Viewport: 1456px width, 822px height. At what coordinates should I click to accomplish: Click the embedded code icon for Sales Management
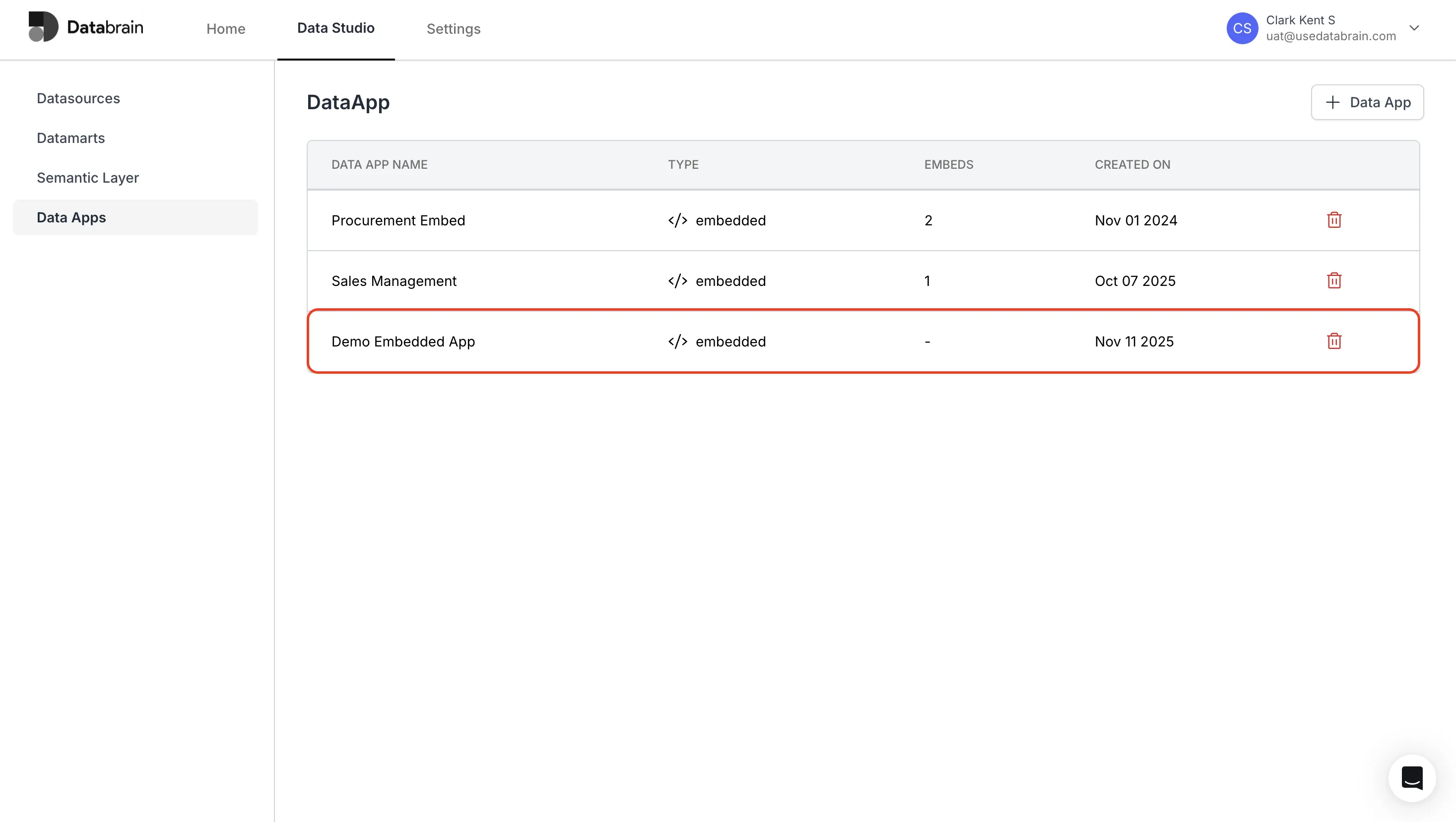(x=677, y=281)
